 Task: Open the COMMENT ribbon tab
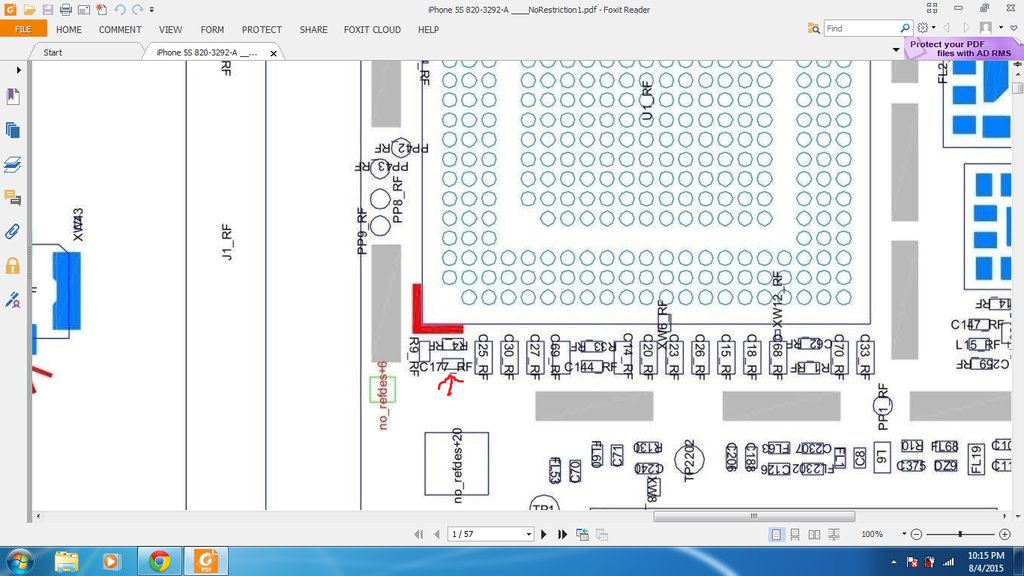tap(120, 30)
